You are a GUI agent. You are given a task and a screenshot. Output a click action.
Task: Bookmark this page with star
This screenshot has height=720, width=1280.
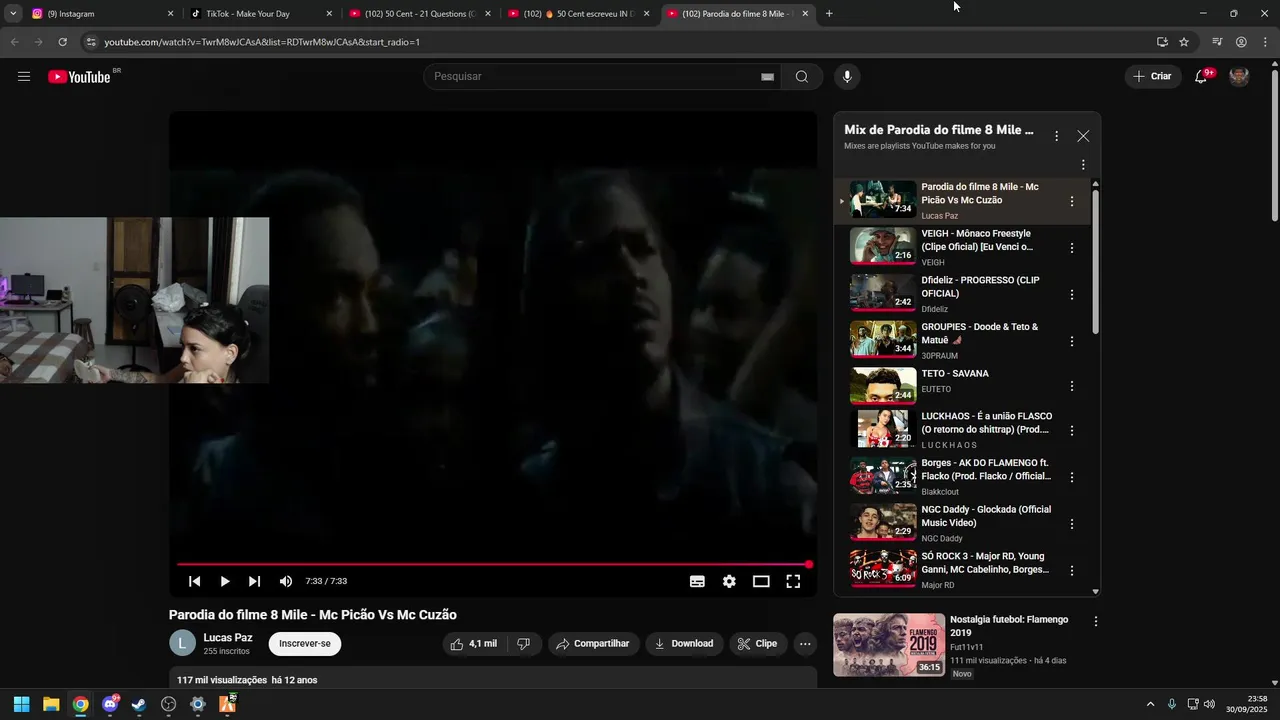coord(1184,42)
